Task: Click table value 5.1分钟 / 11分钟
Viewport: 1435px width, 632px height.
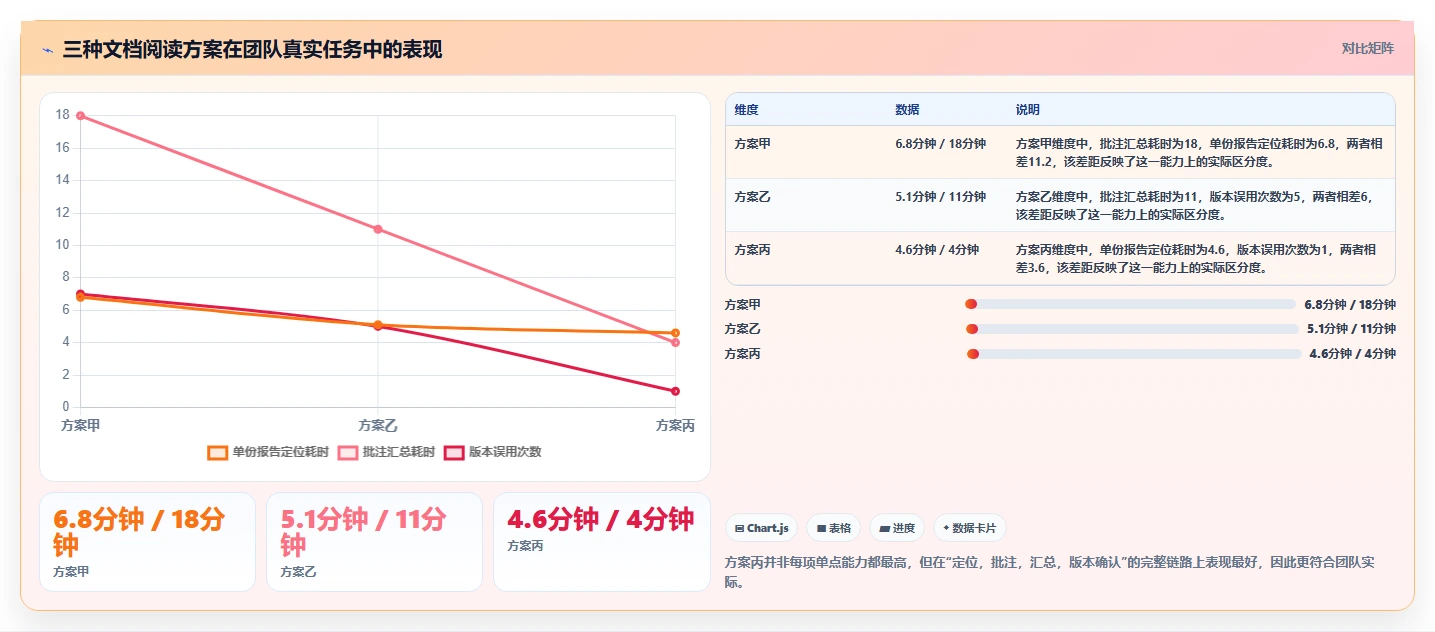Action: [x=940, y=197]
